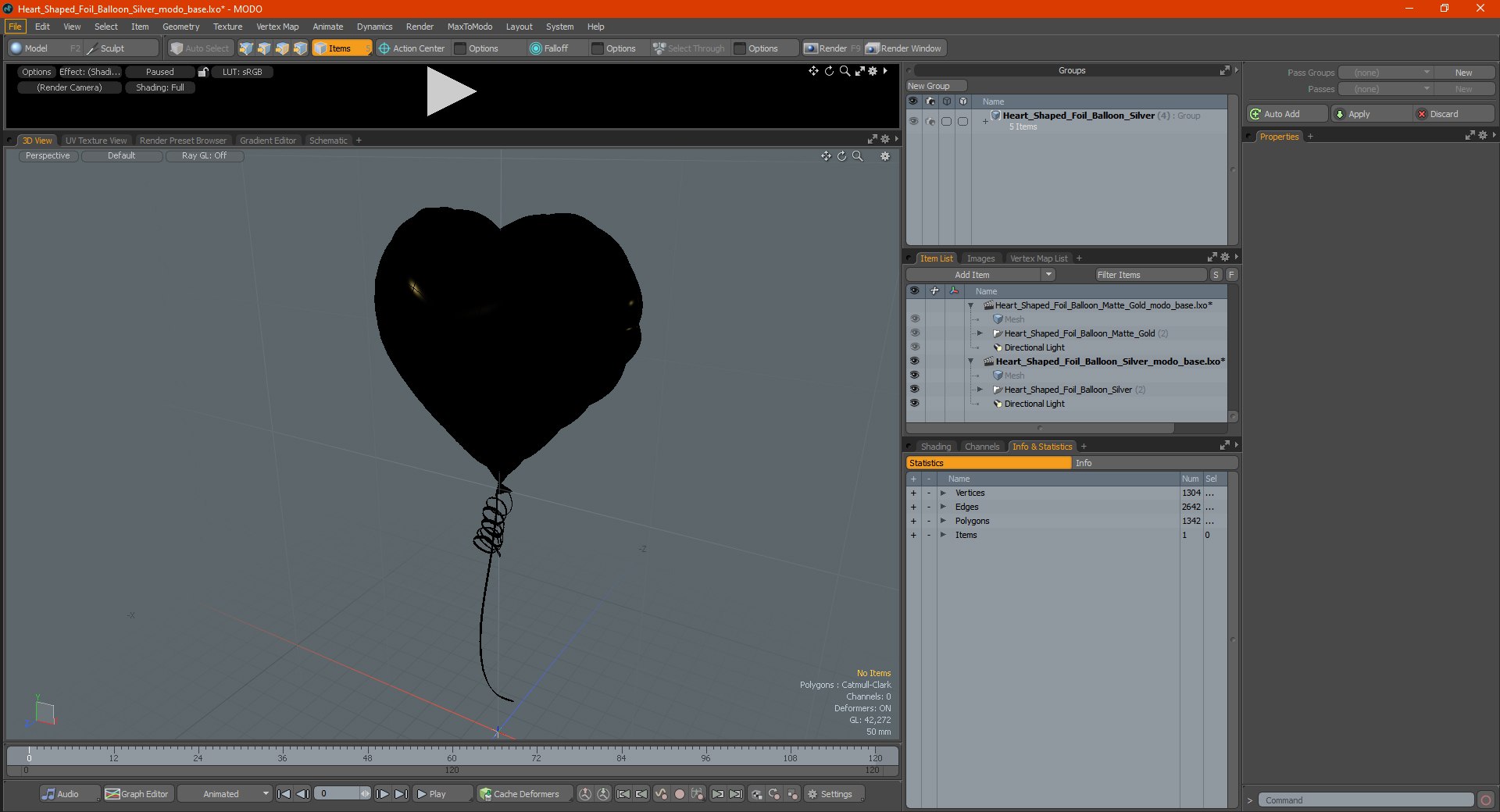Viewport: 1500px width, 812px height.
Task: Toggle Falloff Options checkbox
Action: tap(598, 48)
